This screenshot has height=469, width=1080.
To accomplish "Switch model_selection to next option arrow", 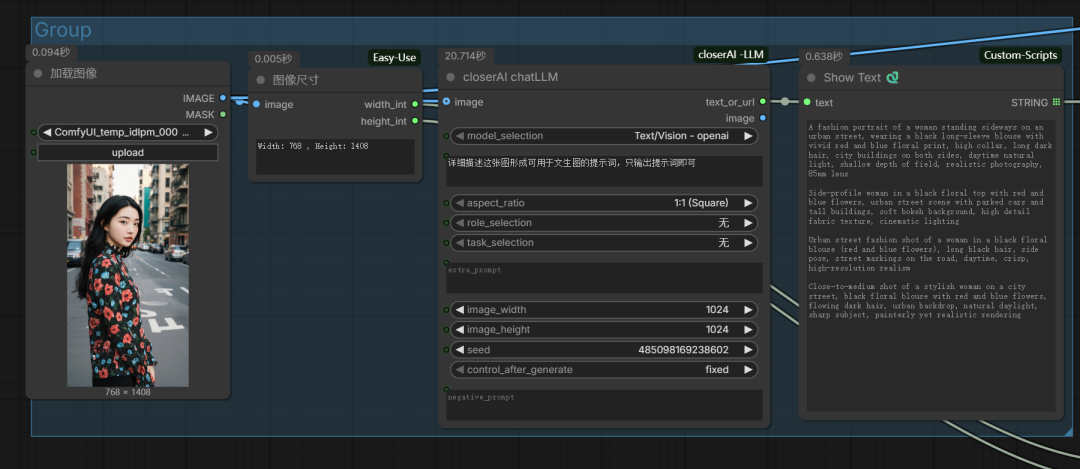I will (x=748, y=136).
